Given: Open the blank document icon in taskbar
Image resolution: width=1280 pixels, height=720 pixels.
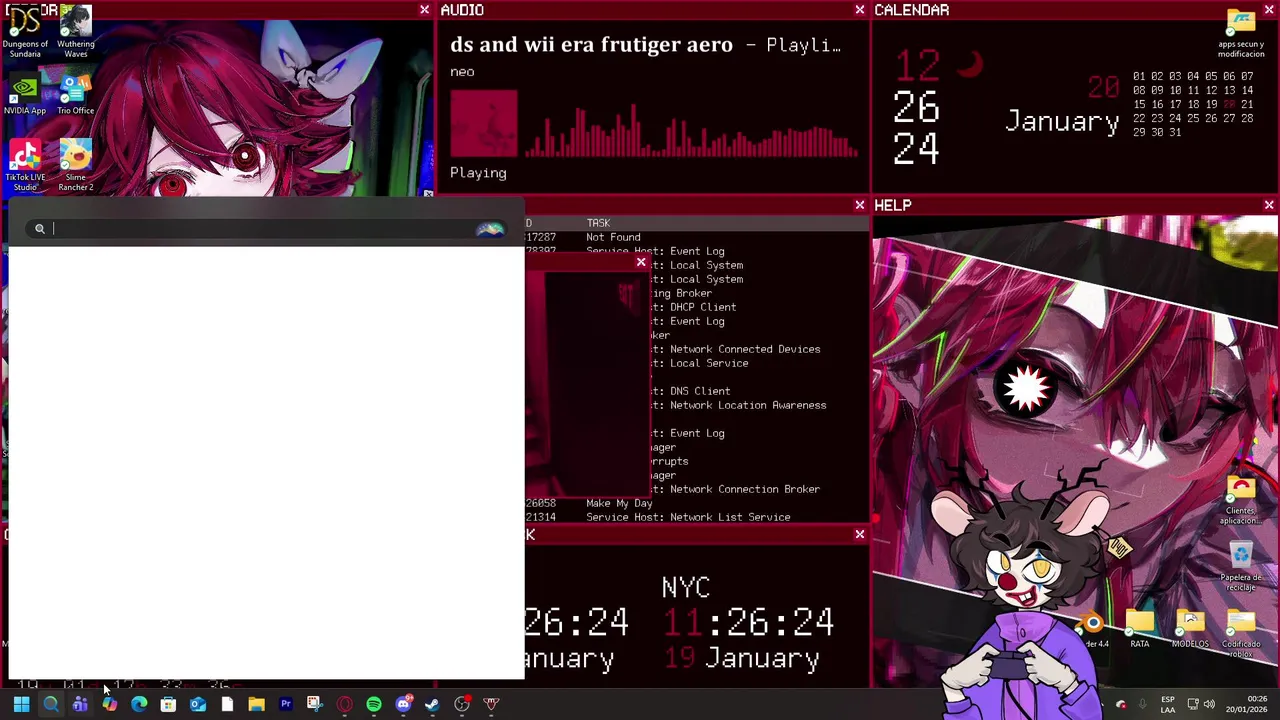Looking at the screenshot, I should pos(227,705).
